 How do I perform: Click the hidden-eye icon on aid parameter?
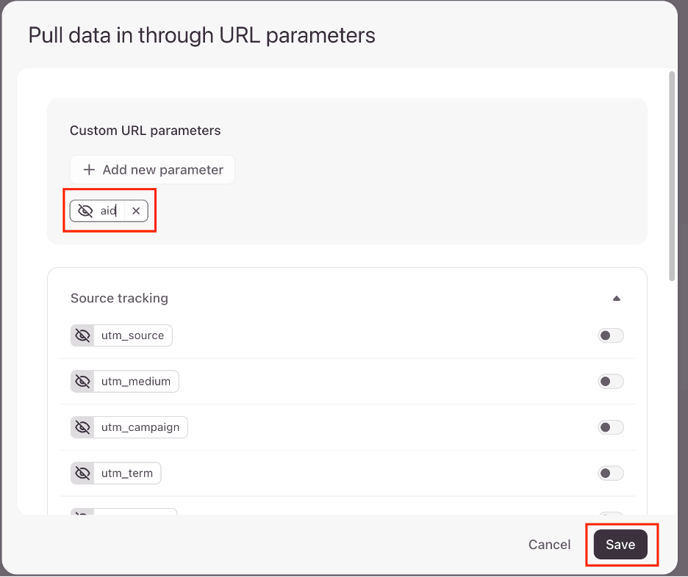coord(85,211)
